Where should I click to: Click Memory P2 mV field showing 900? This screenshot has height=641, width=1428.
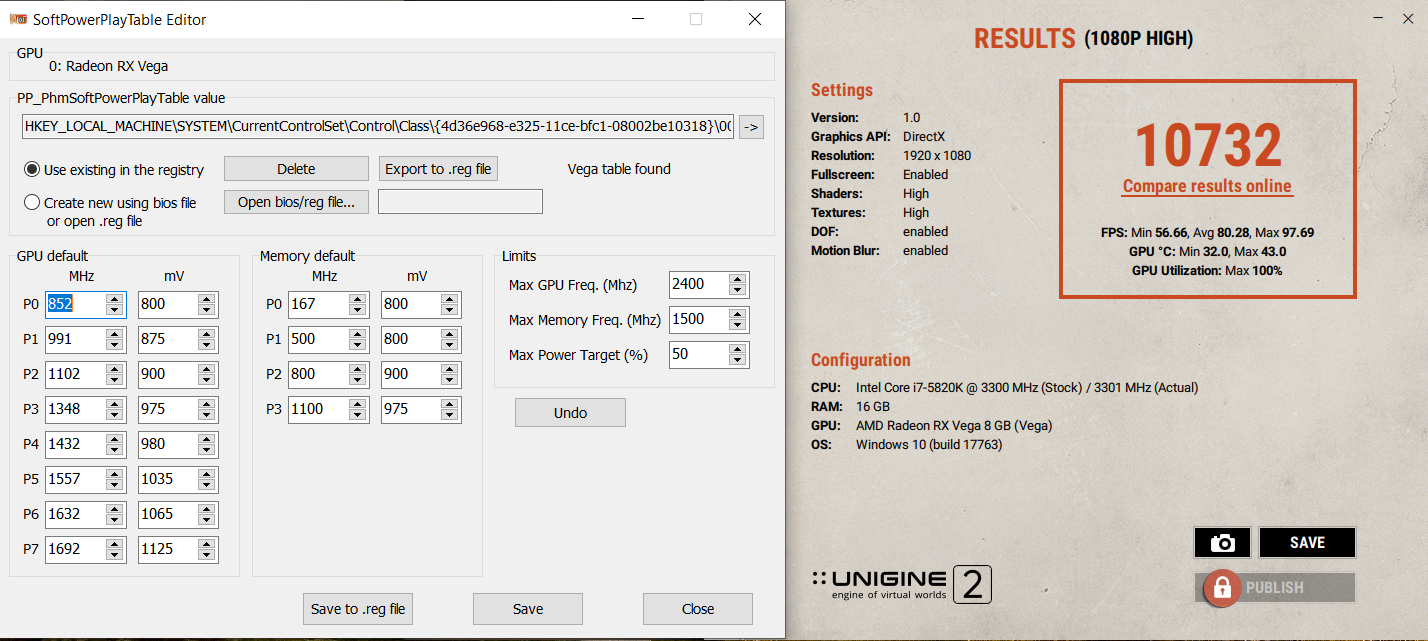click(410, 374)
